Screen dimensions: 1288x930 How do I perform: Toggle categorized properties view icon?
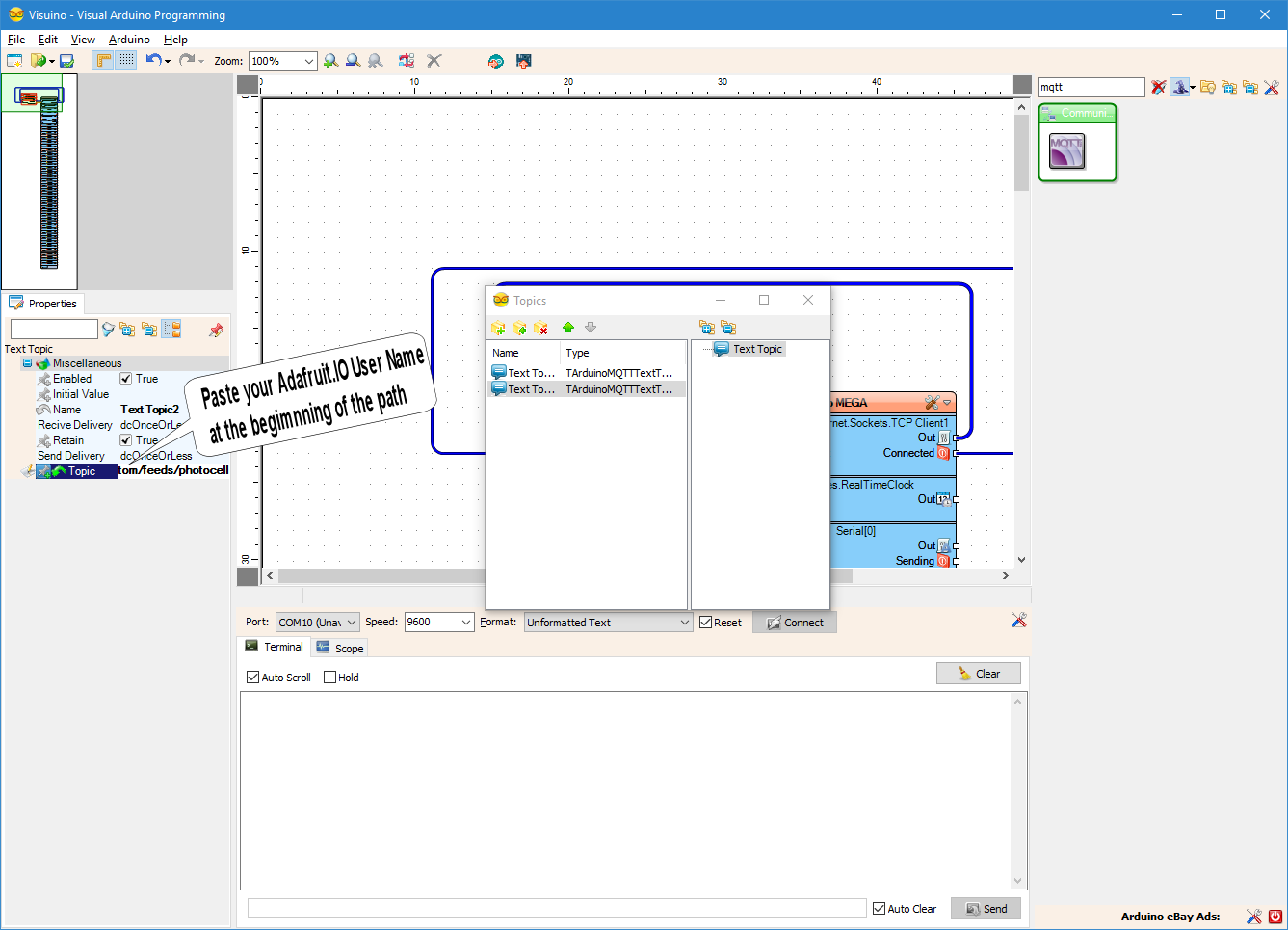(171, 330)
